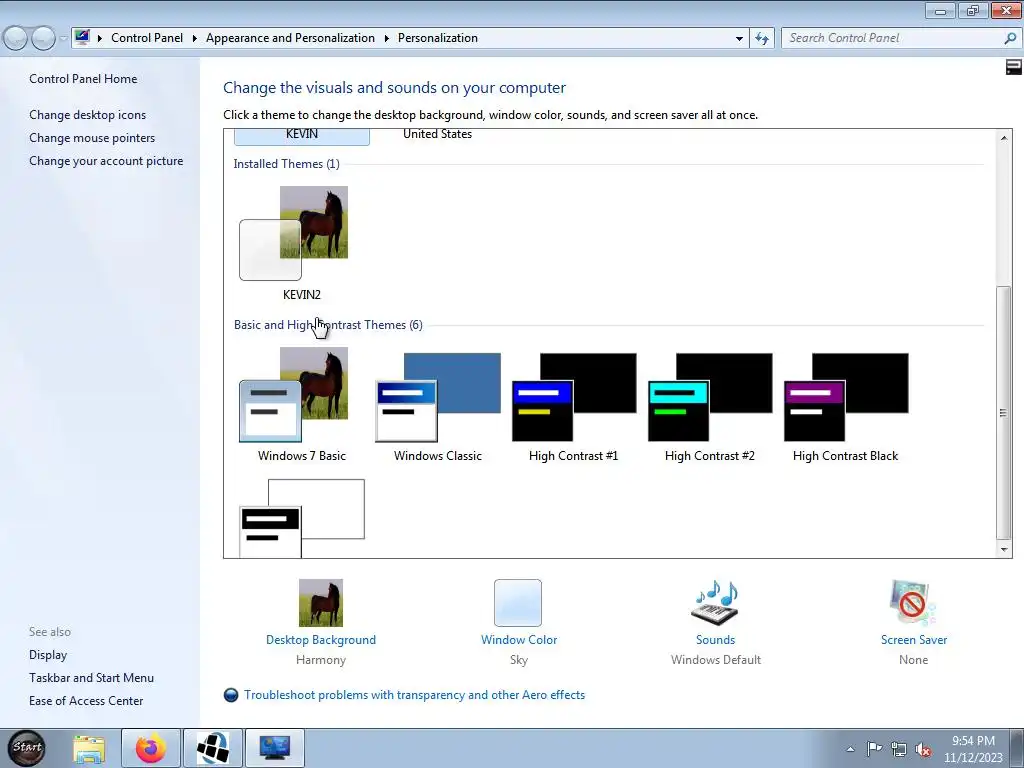Viewport: 1024px width, 768px height.
Task: Click the Personalization breadcrumb
Action: pyautogui.click(x=438, y=38)
